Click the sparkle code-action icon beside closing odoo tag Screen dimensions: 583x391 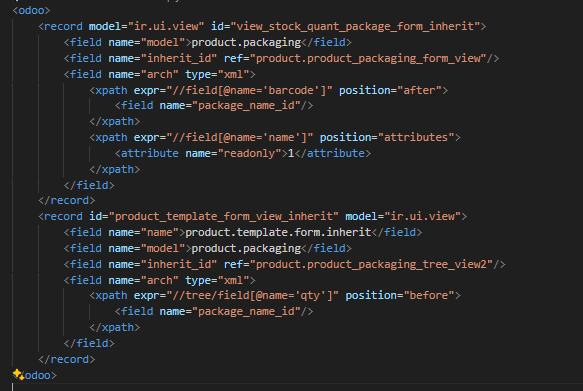click(18, 374)
